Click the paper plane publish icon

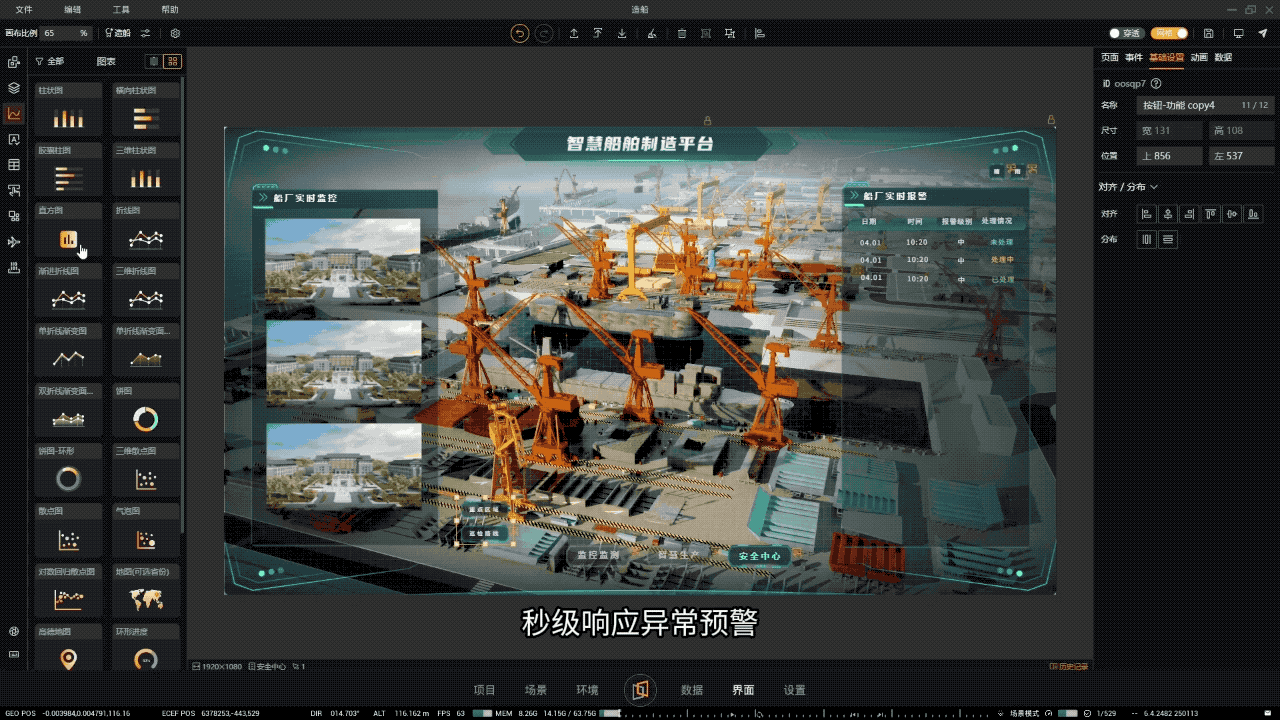(1263, 33)
